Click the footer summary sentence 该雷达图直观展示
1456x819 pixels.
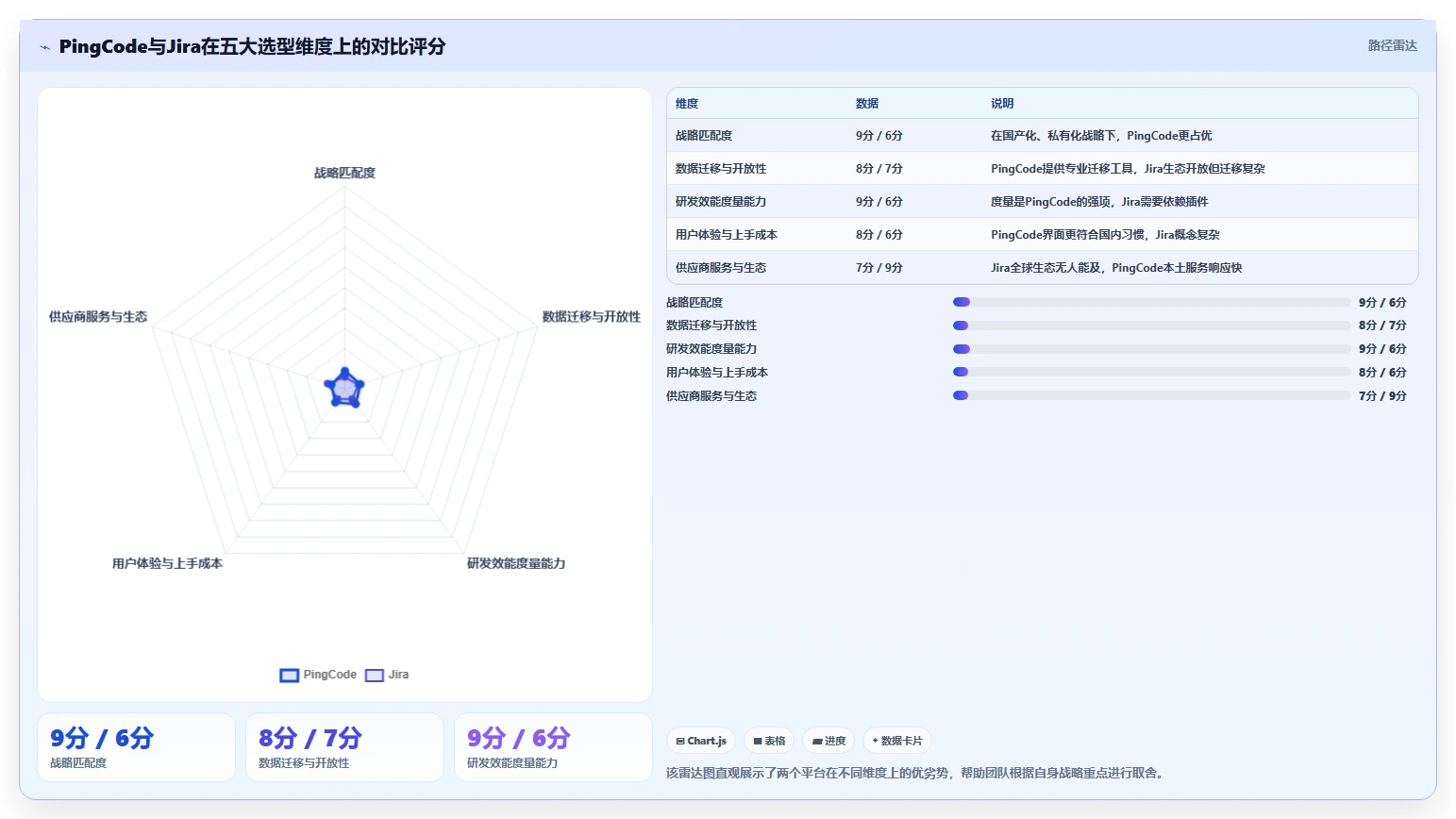[x=917, y=773]
